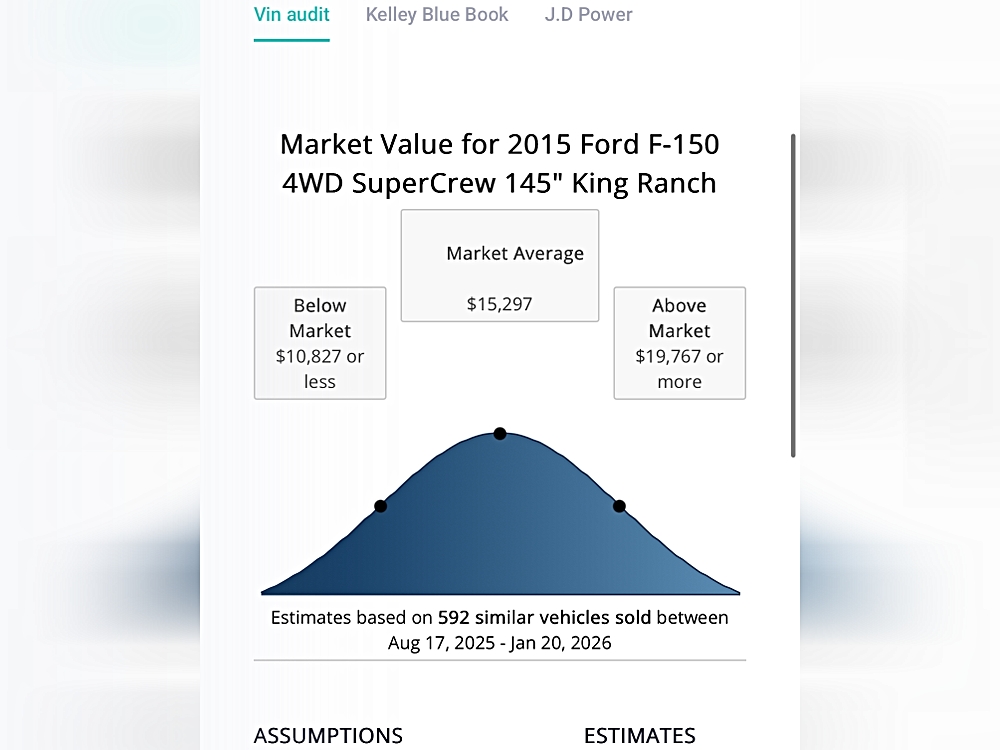Open the Kelley Blue Book tab
Screen dimensions: 1000x750
pos(437,15)
